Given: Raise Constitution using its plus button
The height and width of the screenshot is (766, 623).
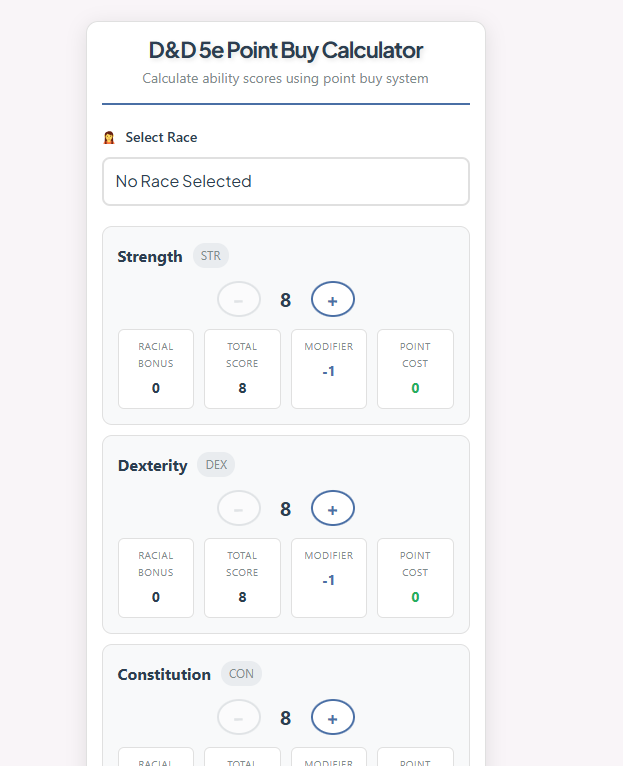Looking at the screenshot, I should coord(333,717).
